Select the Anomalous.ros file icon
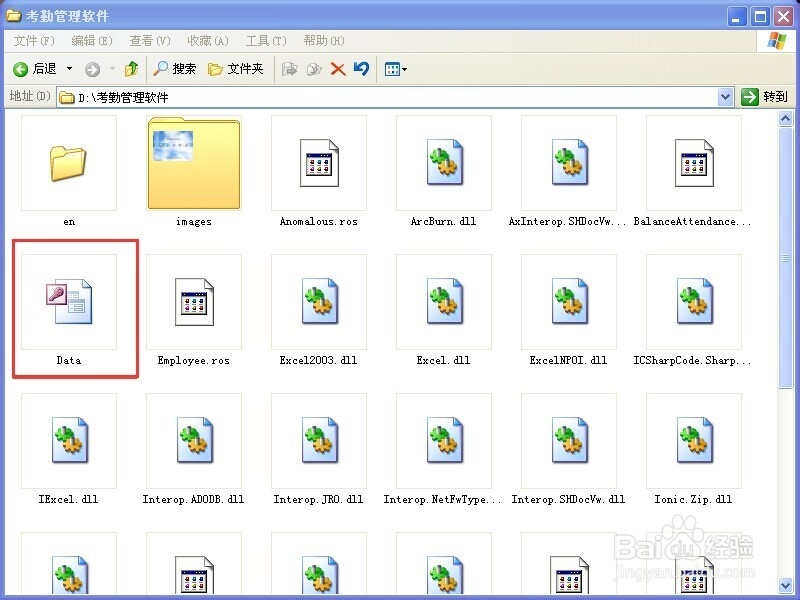 tap(319, 163)
